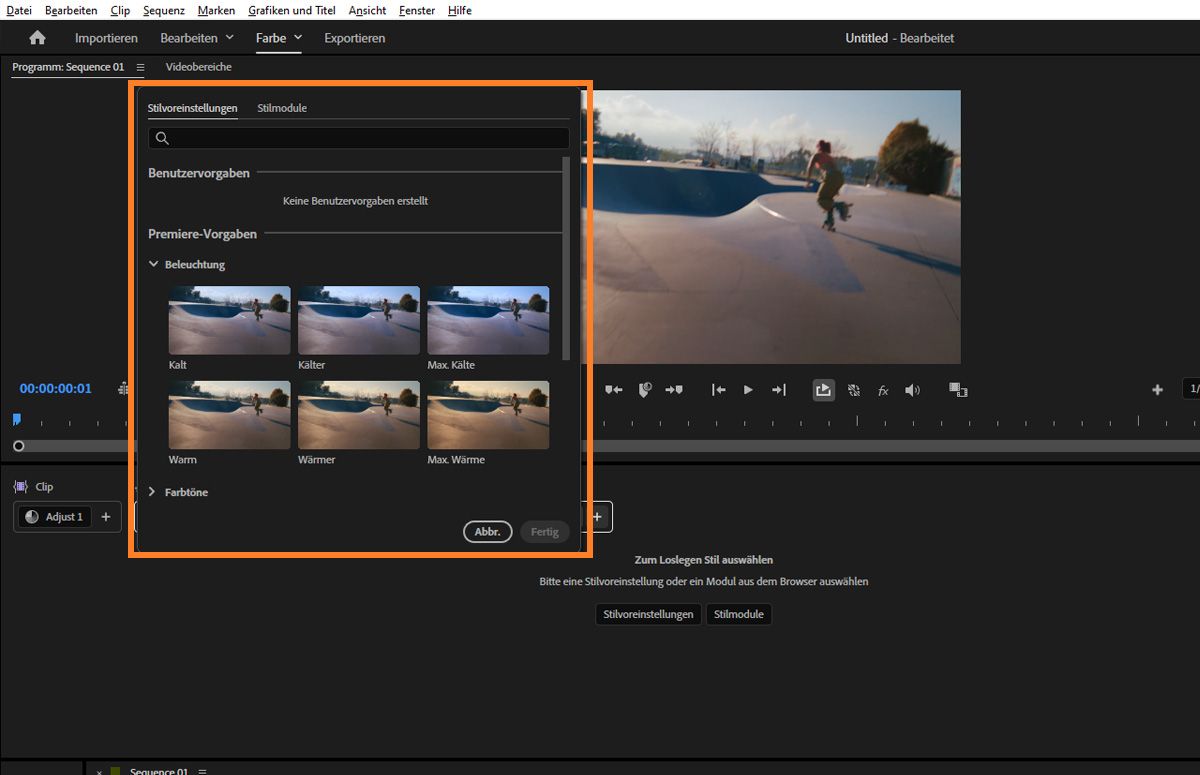Open the Sequenz menu
This screenshot has height=775, width=1200.
click(163, 10)
